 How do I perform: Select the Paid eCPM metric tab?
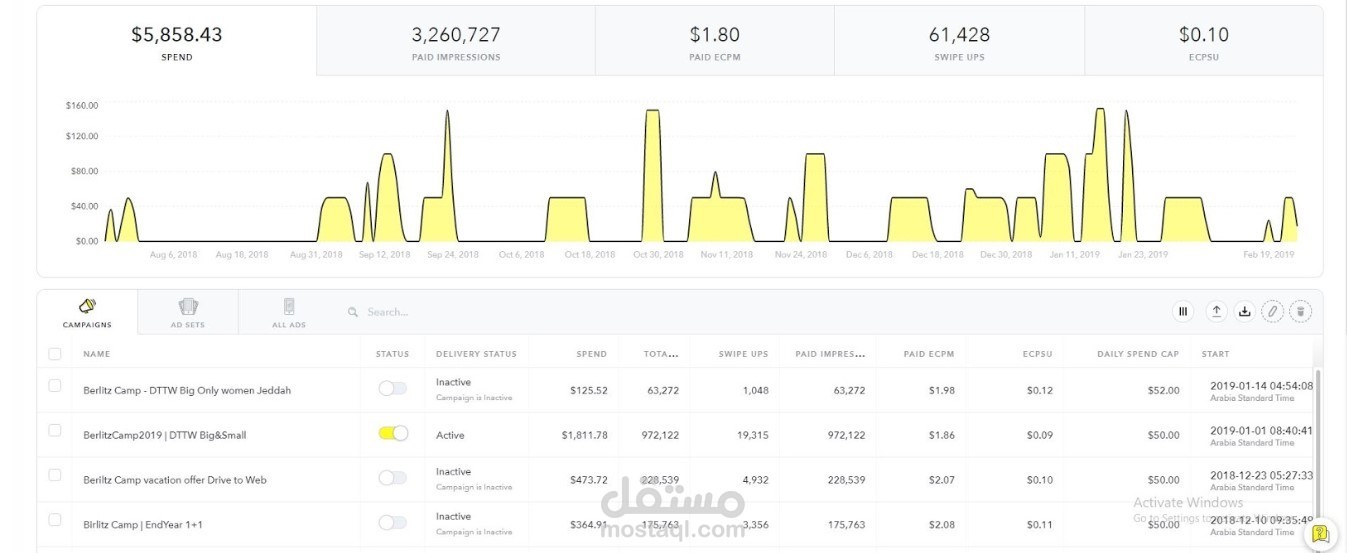point(714,41)
